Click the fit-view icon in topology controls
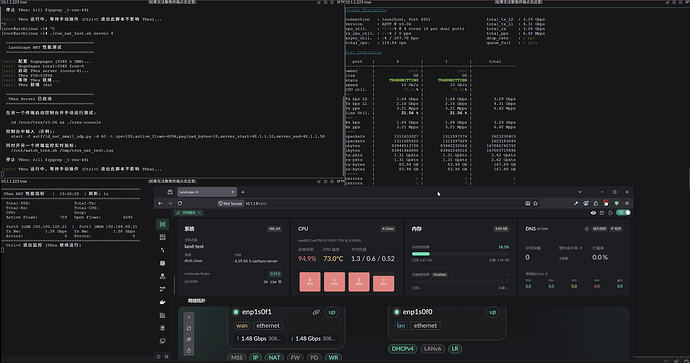The height and width of the screenshot is (363, 690). point(189,328)
